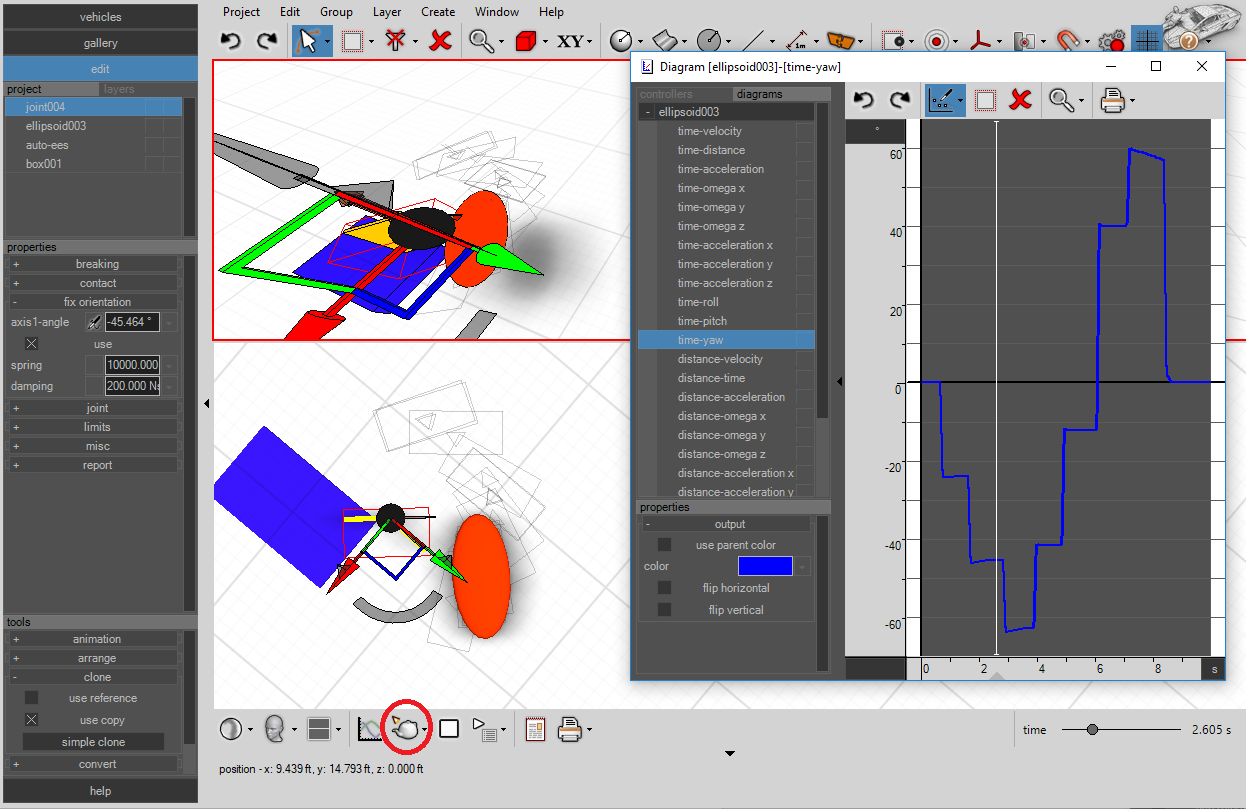Viewport: 1246px width, 809px height.
Task: Open the gears settings icon
Action: (x=1112, y=42)
